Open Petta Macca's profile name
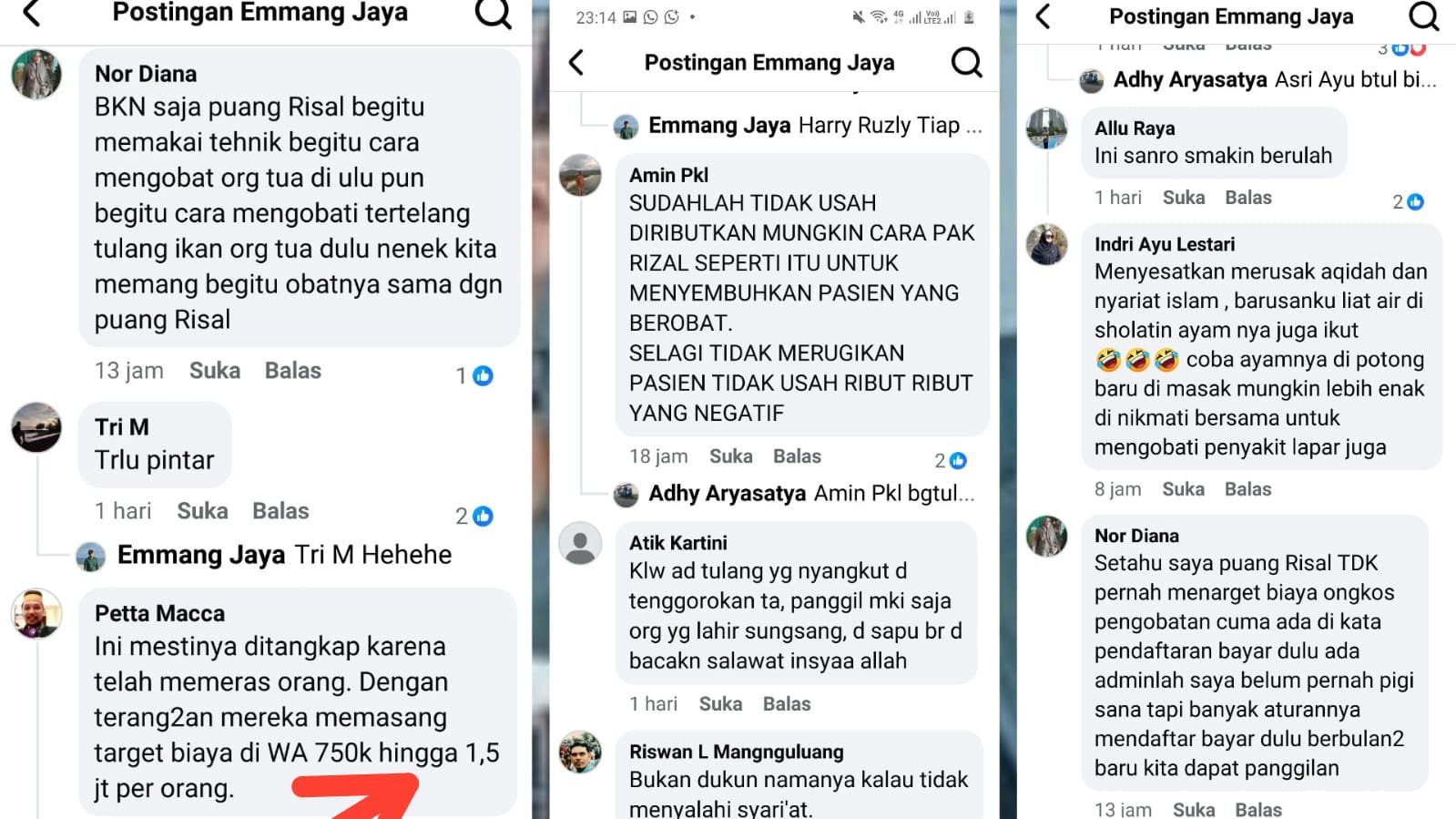1456x819 pixels. (159, 613)
